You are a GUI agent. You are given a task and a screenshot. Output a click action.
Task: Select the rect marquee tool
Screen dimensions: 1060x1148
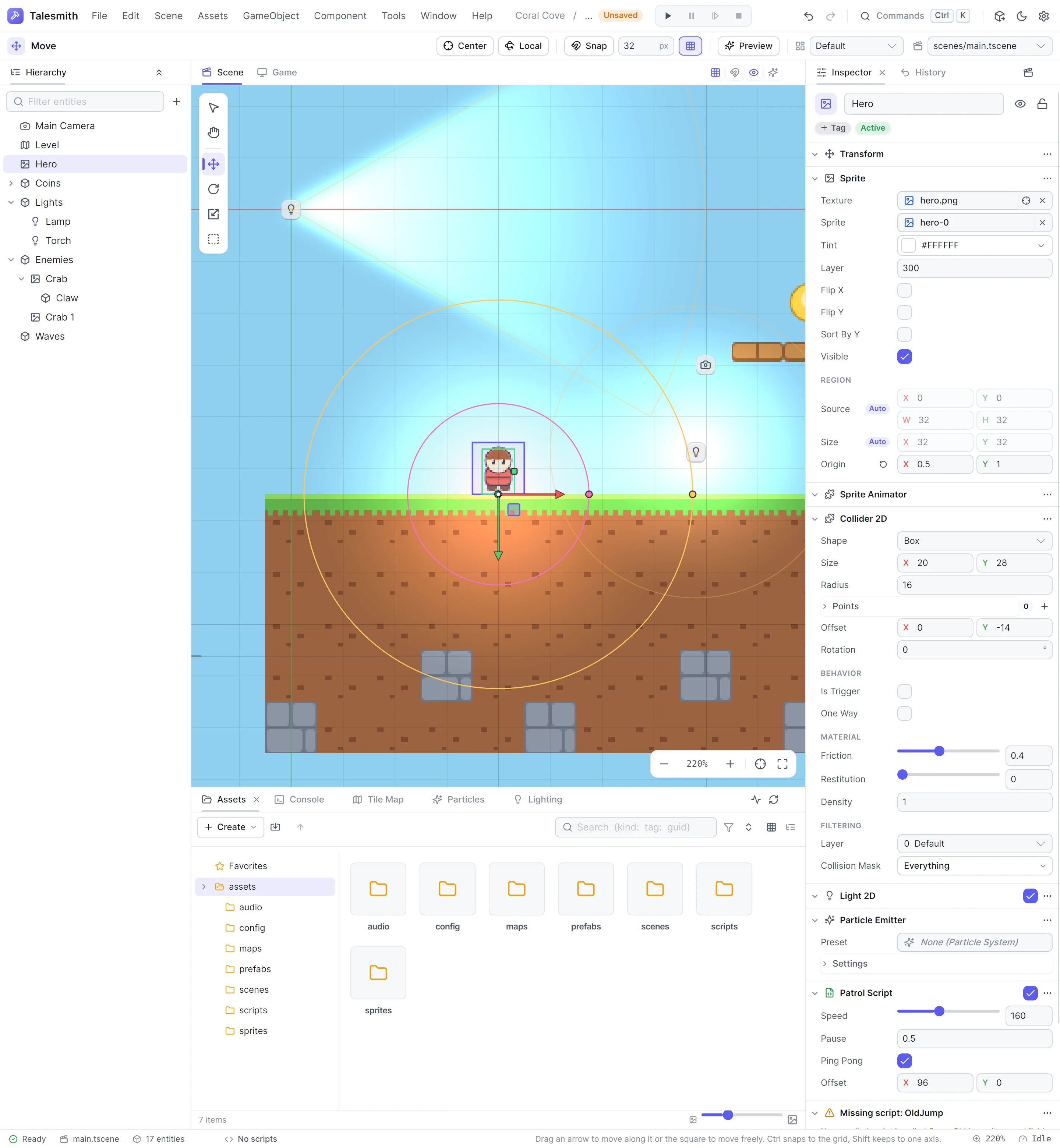point(213,239)
